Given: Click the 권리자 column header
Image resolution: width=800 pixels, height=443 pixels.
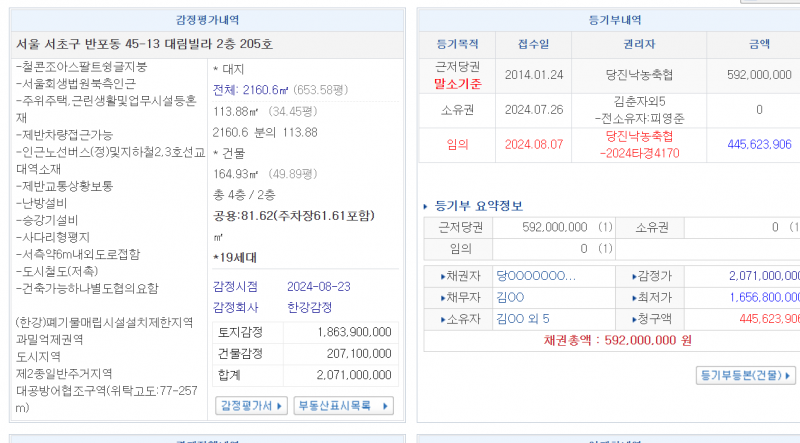Looking at the screenshot, I should pyautogui.click(x=639, y=44).
